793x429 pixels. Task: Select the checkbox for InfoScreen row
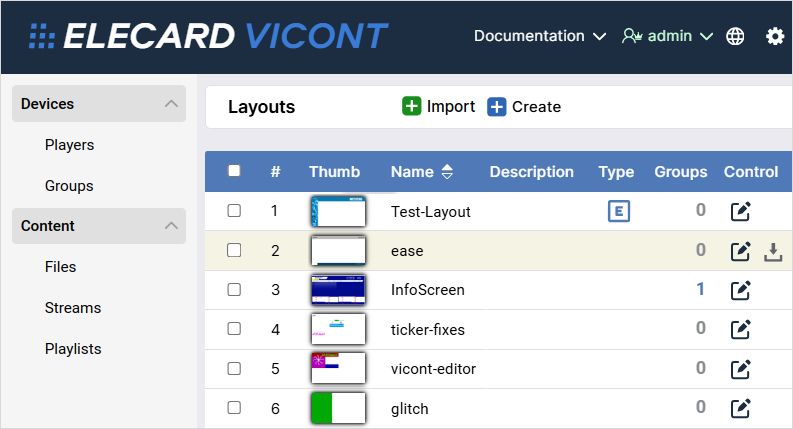coord(234,290)
